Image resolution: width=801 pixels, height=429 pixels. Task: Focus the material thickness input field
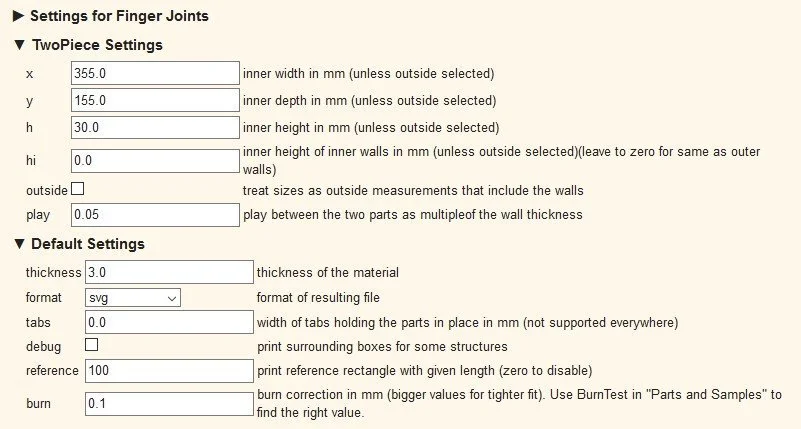click(169, 272)
